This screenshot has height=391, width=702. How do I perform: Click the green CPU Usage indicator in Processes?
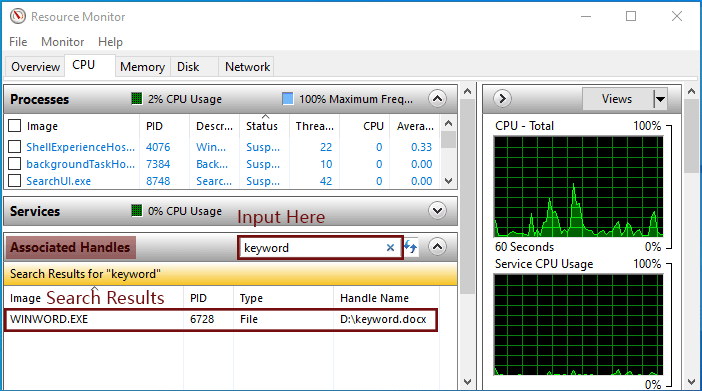pos(137,99)
